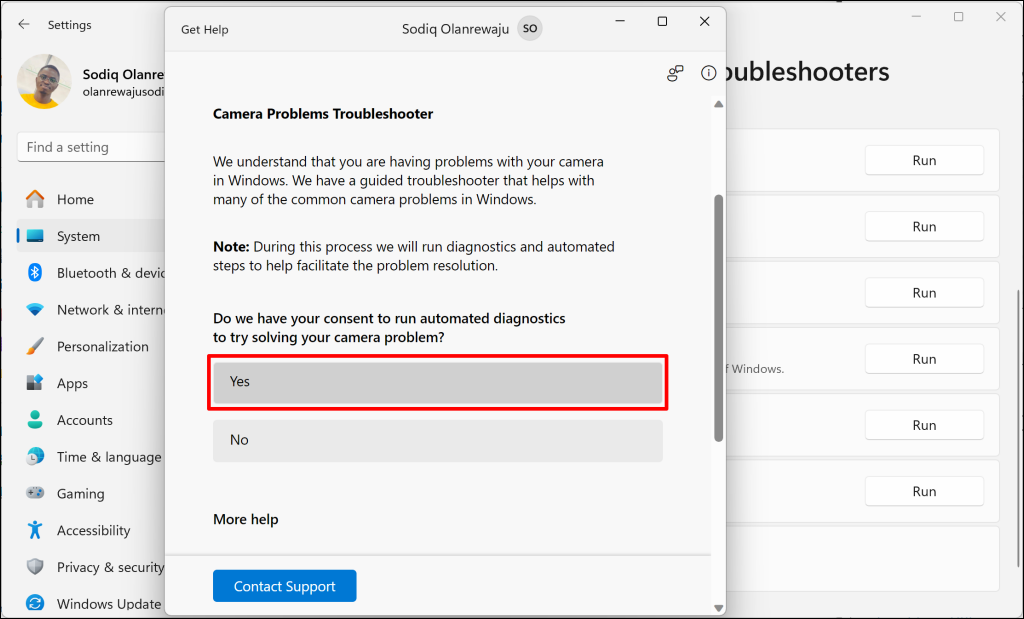Open the support agent chat icon
Viewport: 1024px width, 619px height.
pos(676,73)
